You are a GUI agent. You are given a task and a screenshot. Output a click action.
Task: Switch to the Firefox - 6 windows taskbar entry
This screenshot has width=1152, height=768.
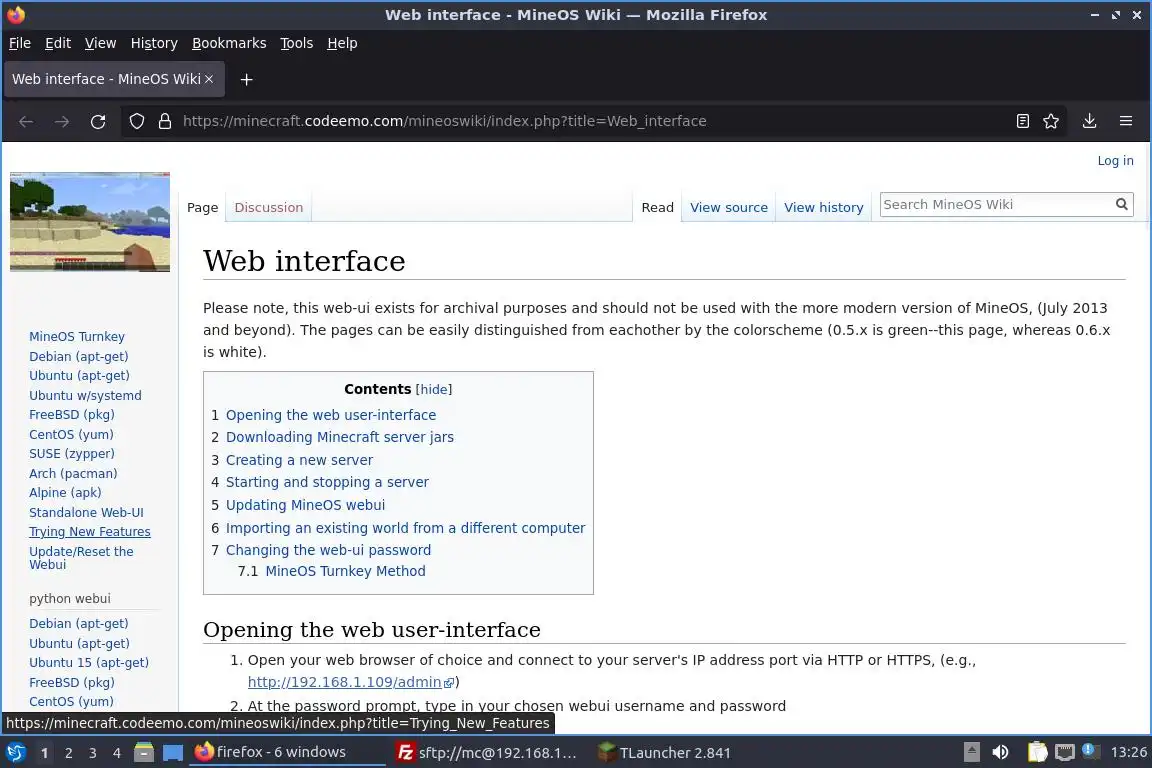tap(287, 753)
